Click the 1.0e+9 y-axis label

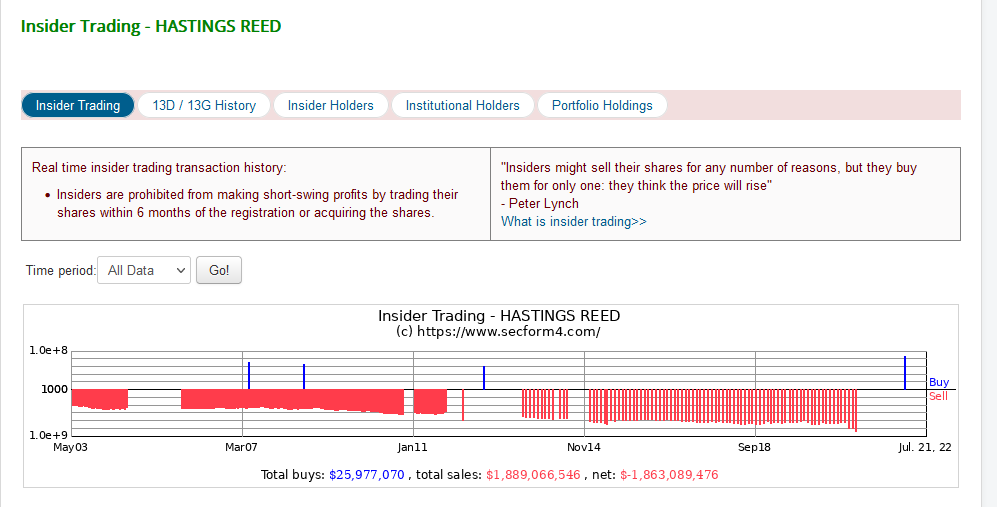pos(48,435)
